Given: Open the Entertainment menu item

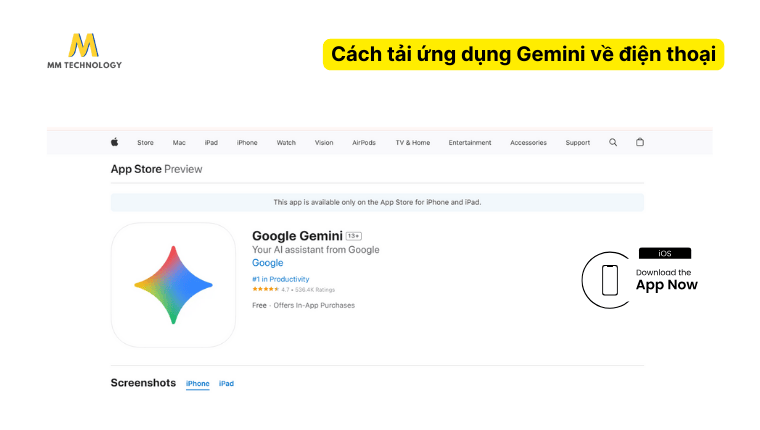Looking at the screenshot, I should click(x=470, y=143).
